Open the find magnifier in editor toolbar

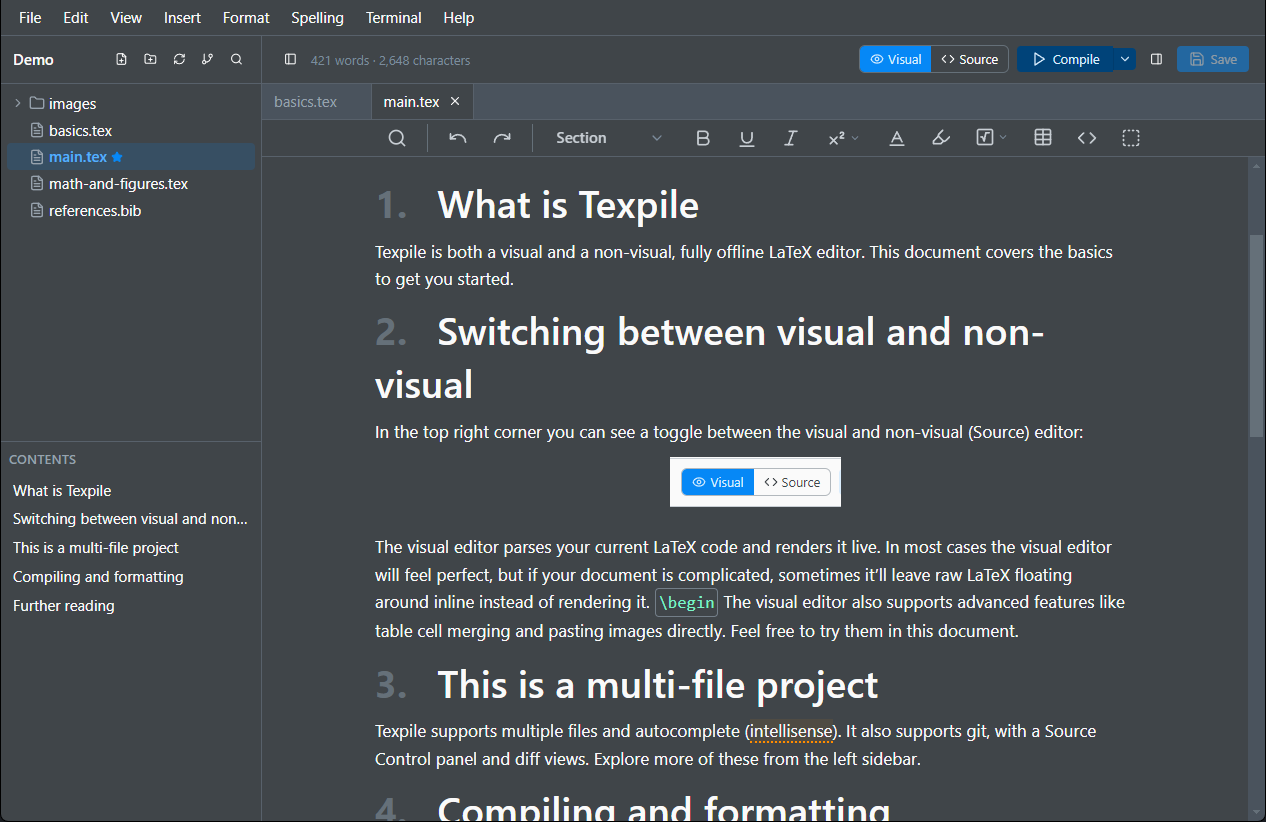pos(397,138)
